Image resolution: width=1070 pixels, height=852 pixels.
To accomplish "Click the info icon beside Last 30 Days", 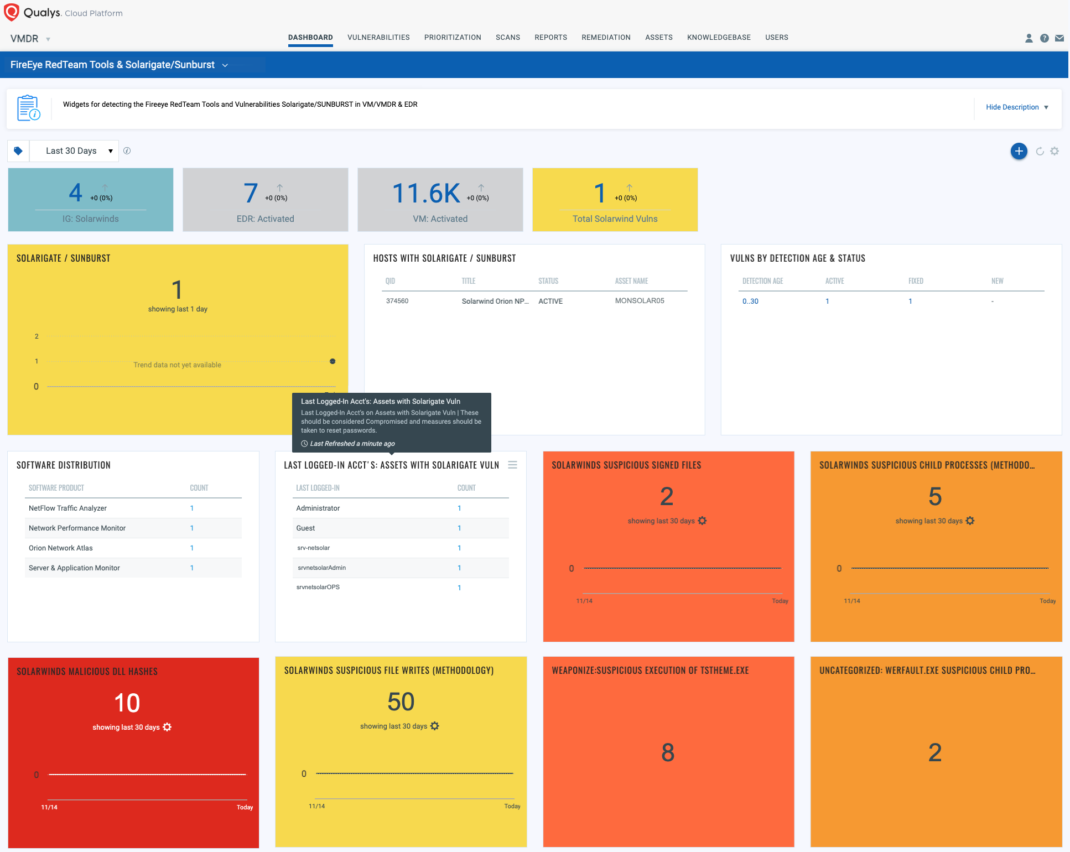I will (x=127, y=151).
